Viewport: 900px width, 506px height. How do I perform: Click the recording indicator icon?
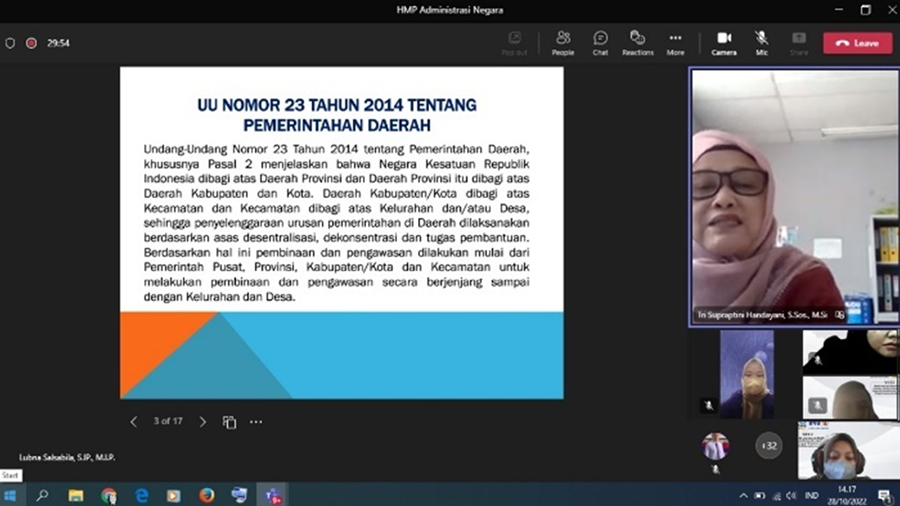click(31, 43)
